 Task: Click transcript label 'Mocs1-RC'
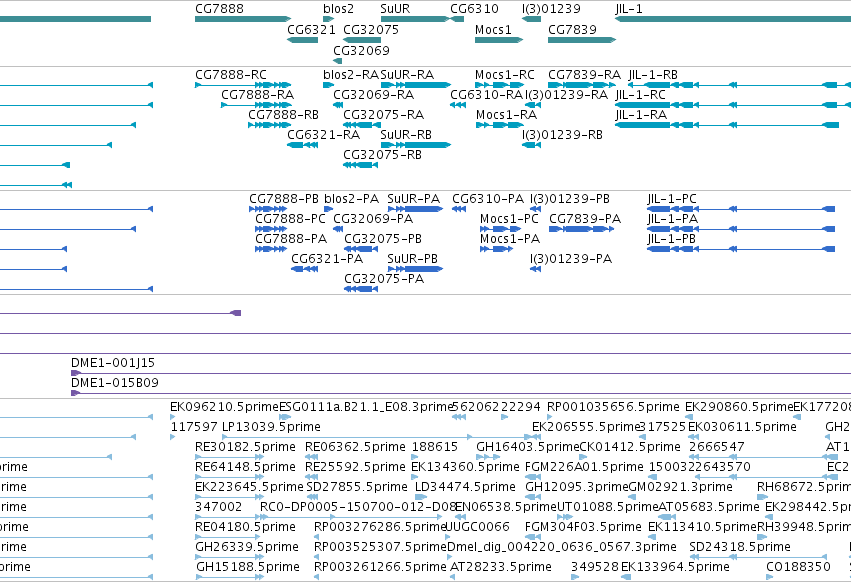coord(505,74)
